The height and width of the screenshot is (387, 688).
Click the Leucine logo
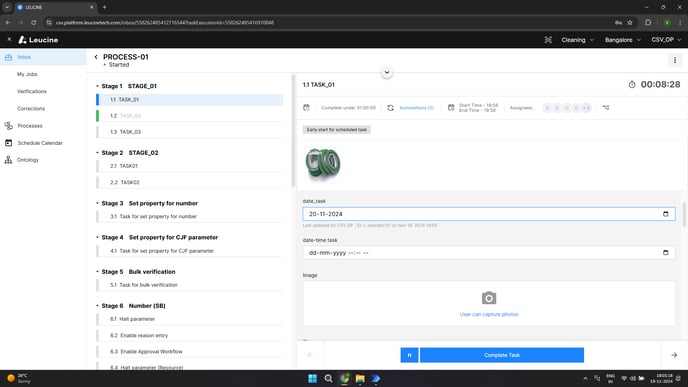click(38, 40)
